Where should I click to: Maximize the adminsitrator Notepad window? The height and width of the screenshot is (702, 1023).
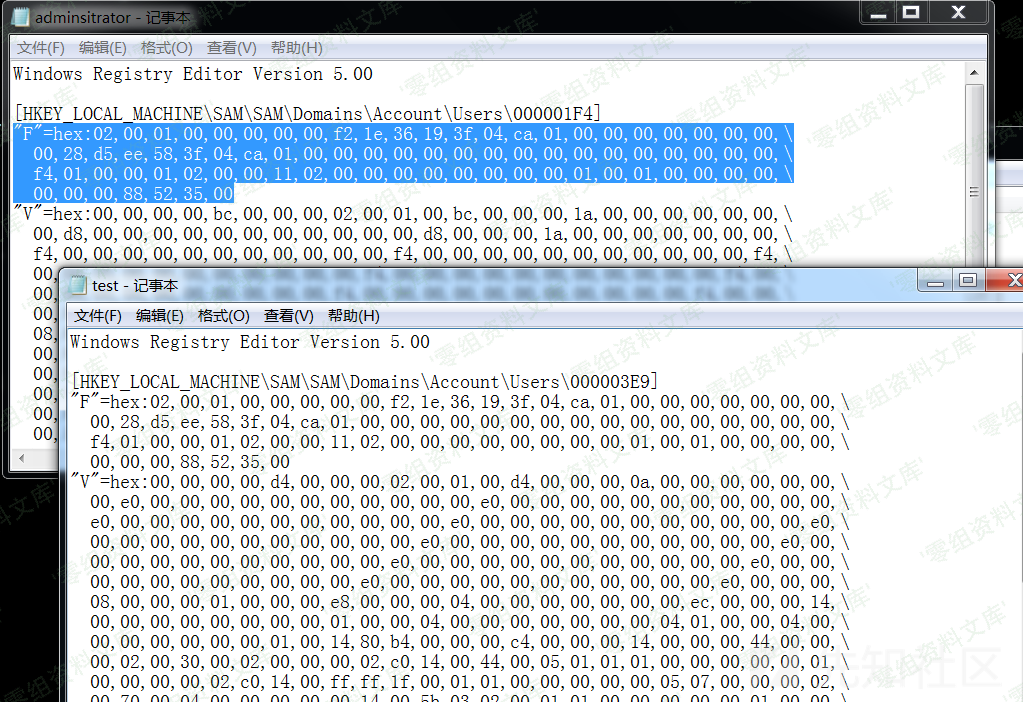coord(911,13)
